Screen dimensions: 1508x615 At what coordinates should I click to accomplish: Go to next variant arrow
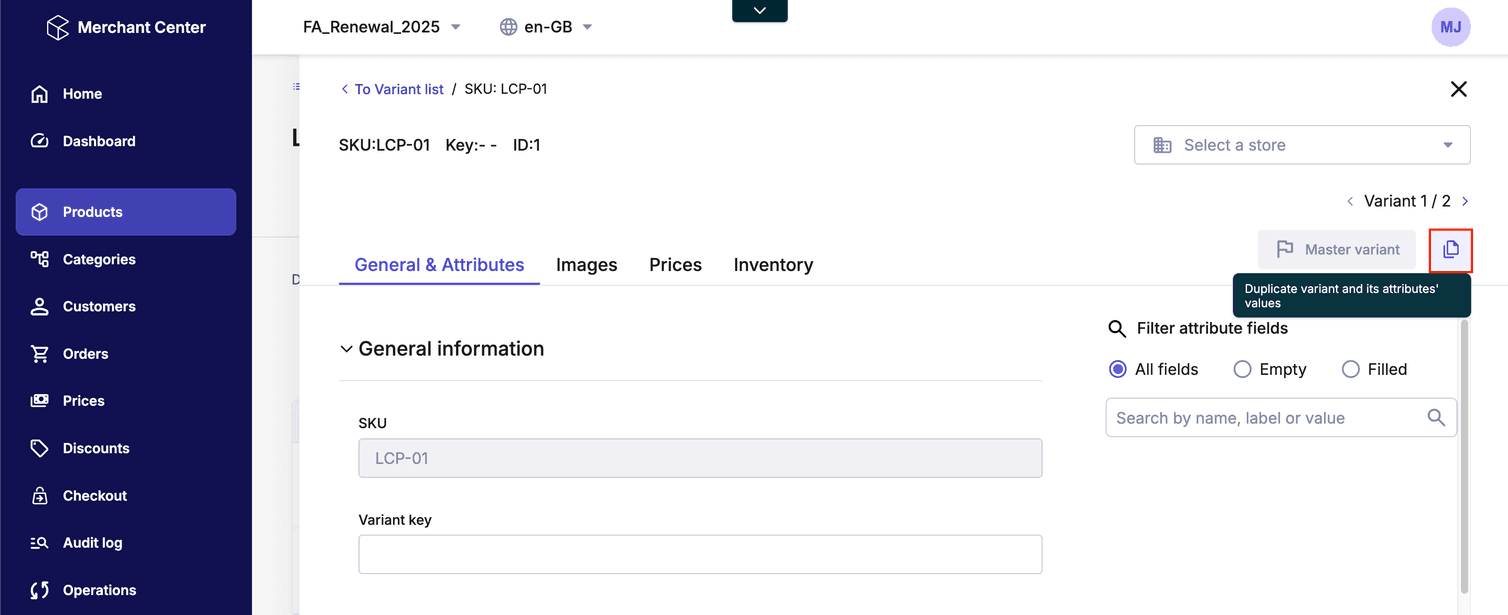pyautogui.click(x=1465, y=201)
